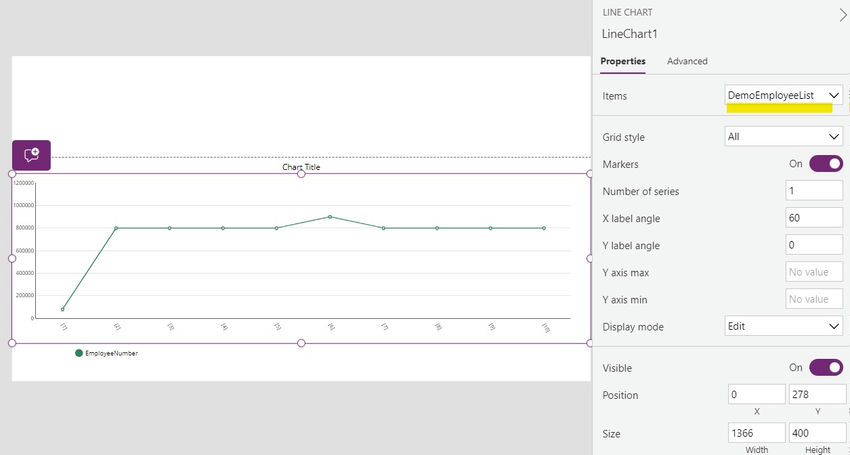
Task: Edit the Position X field
Action: pyautogui.click(x=757, y=395)
